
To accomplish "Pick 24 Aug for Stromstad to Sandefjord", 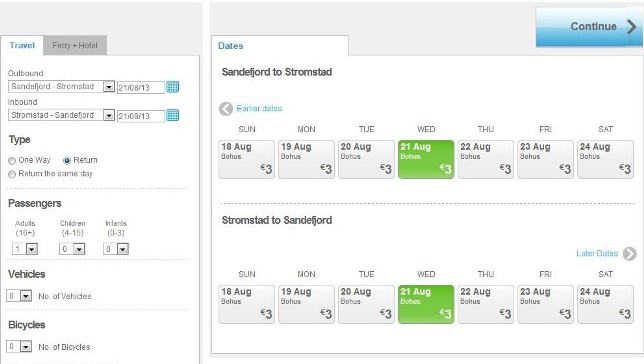I will pyautogui.click(x=605, y=304).
